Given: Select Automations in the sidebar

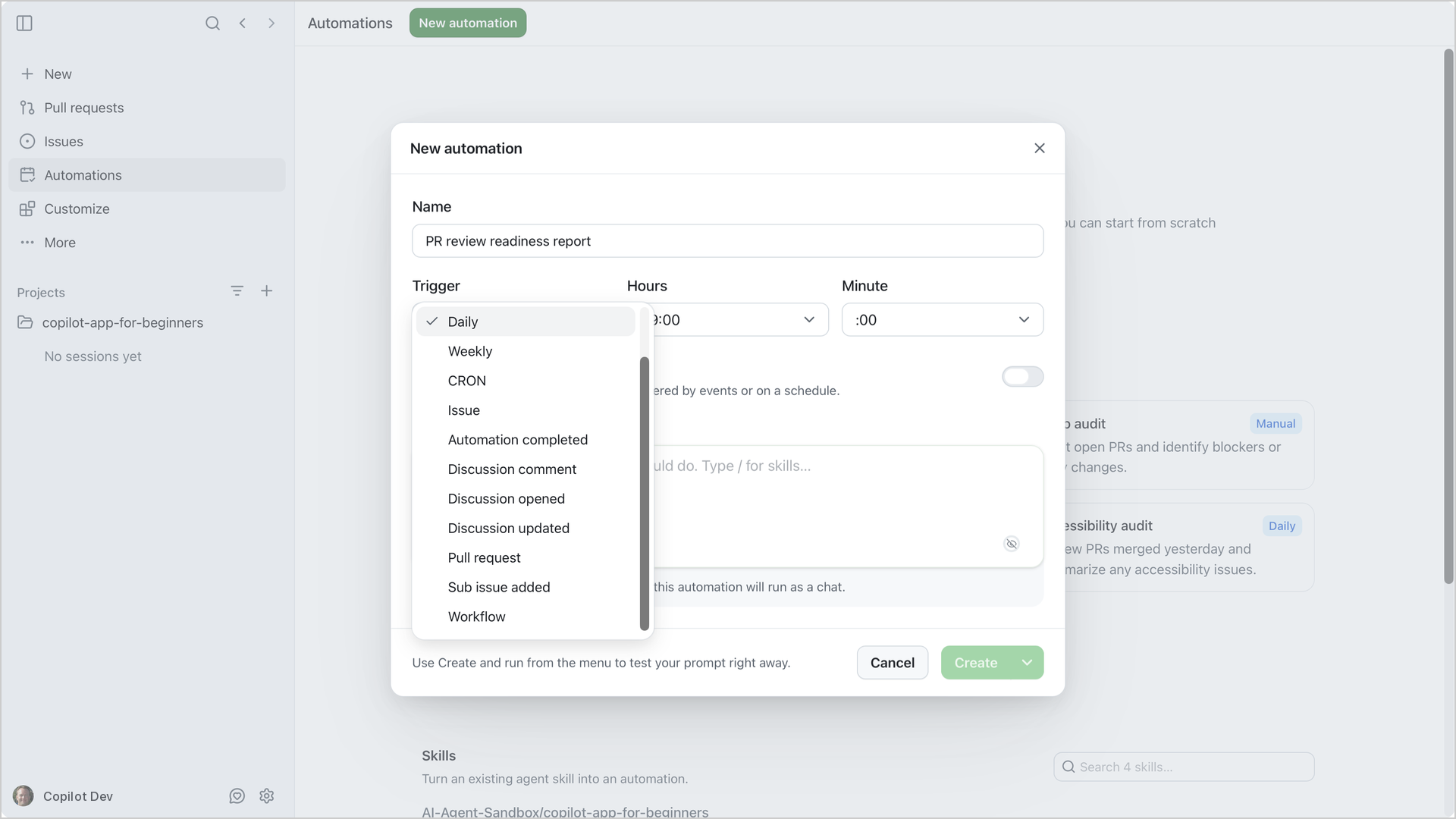Looking at the screenshot, I should [x=147, y=175].
